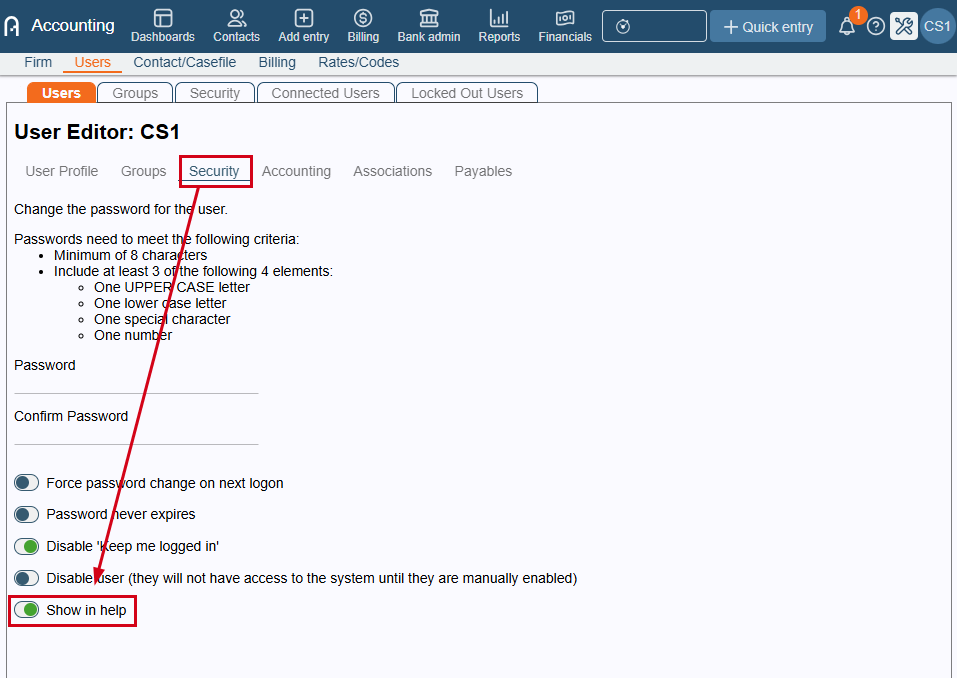Click the Quick entry button
The width and height of the screenshot is (957, 678).
click(x=768, y=26)
